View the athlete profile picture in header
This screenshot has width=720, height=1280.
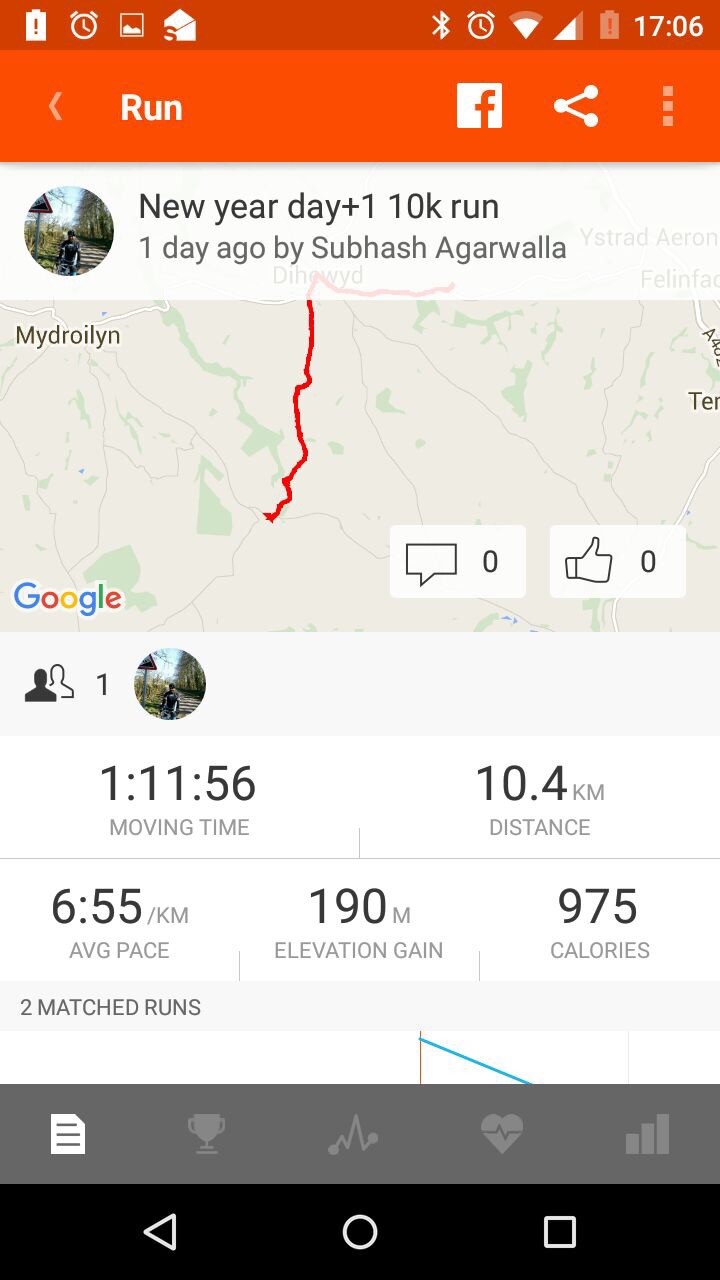(x=69, y=231)
